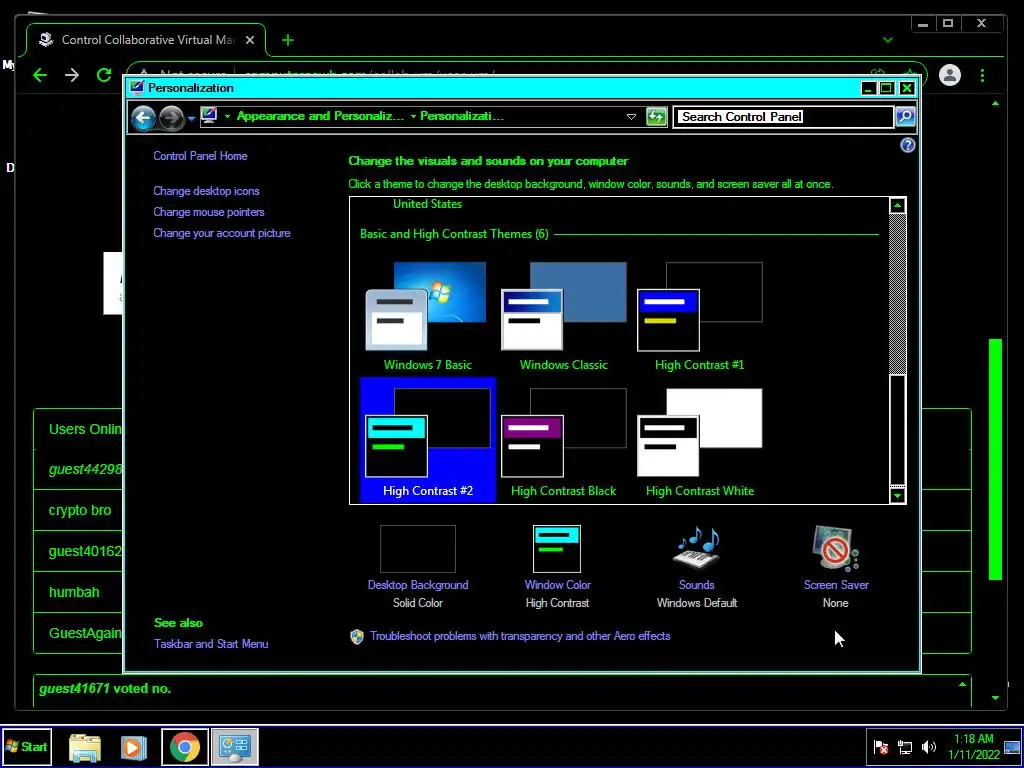The height and width of the screenshot is (768, 1024).
Task: Click the green page scrollbar in Chrome
Action: tap(995, 458)
